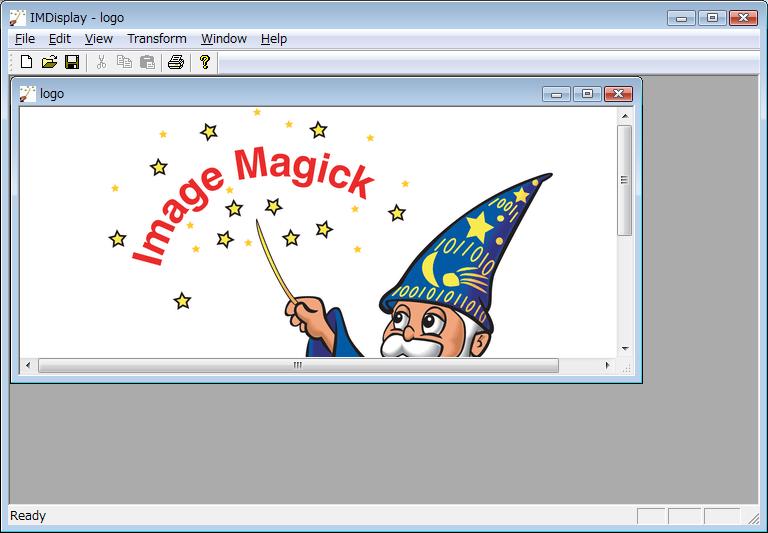Click the vertical scrollbar thumb
768x533 pixels.
625,180
